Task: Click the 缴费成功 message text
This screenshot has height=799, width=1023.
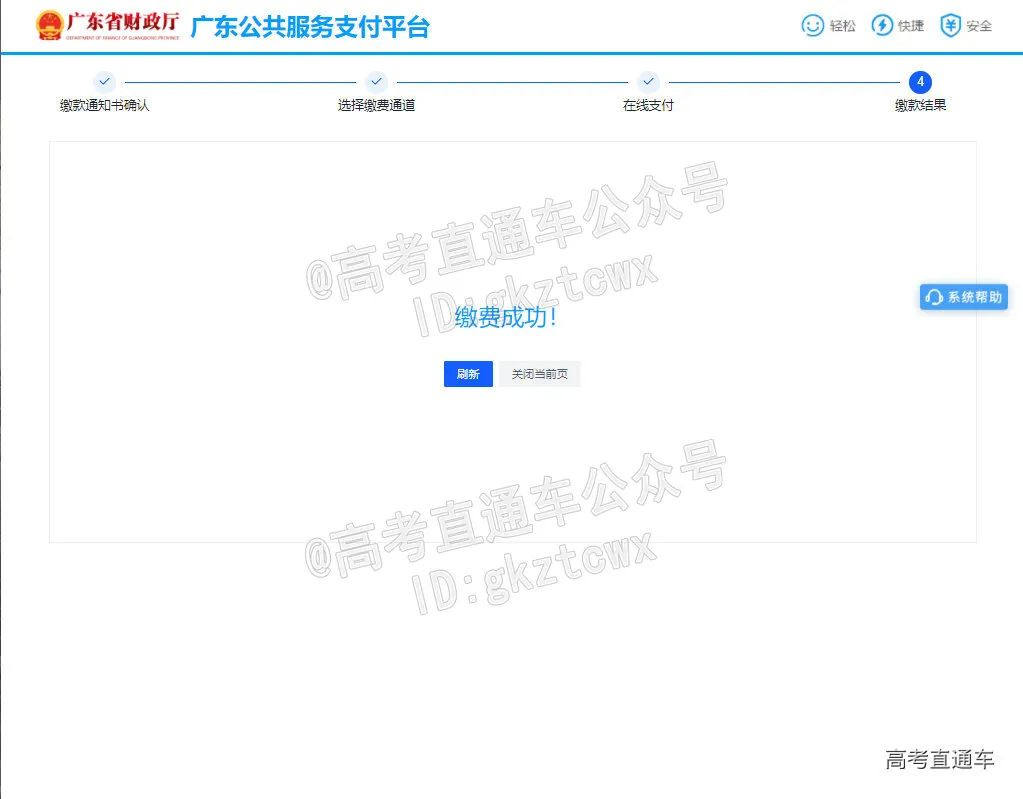Action: (506, 318)
